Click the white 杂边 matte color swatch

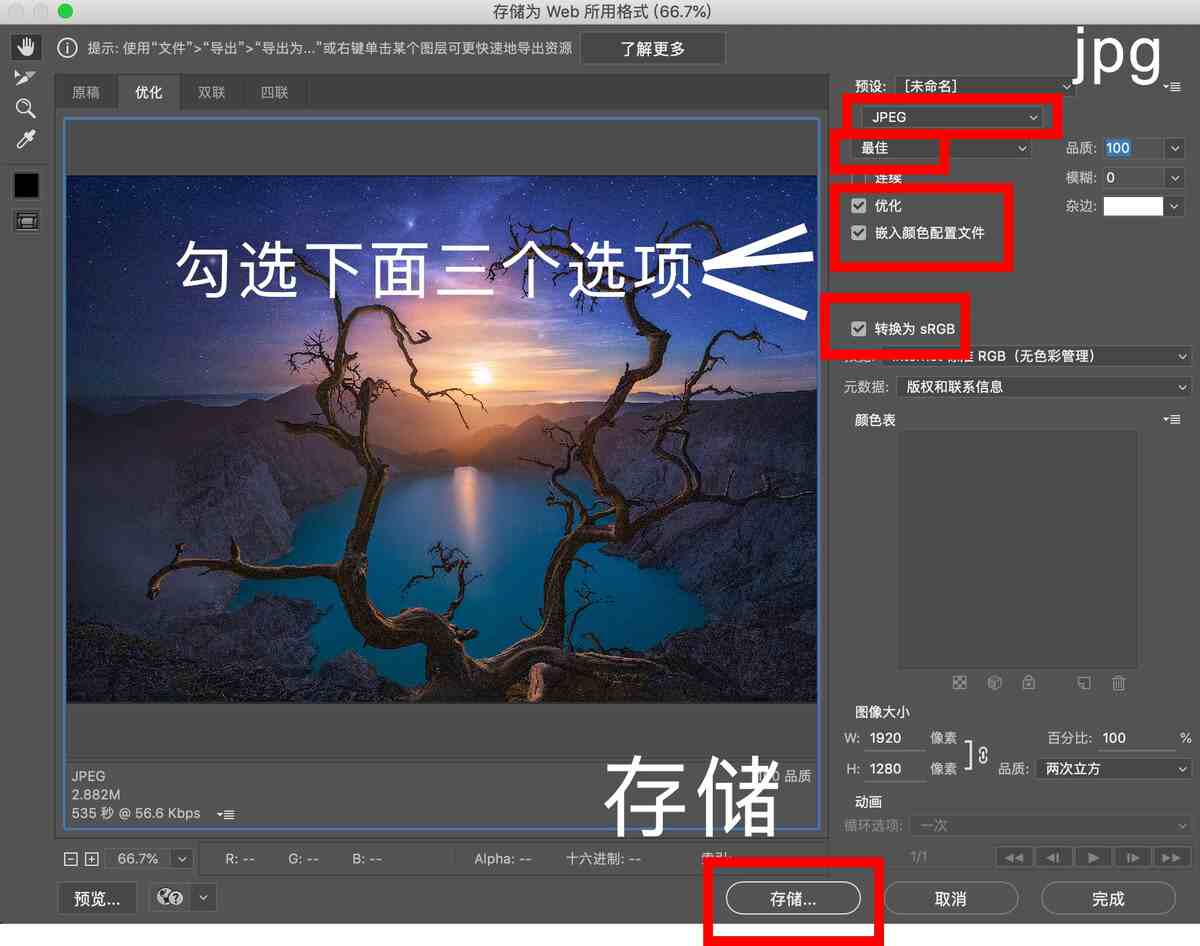coord(1133,206)
